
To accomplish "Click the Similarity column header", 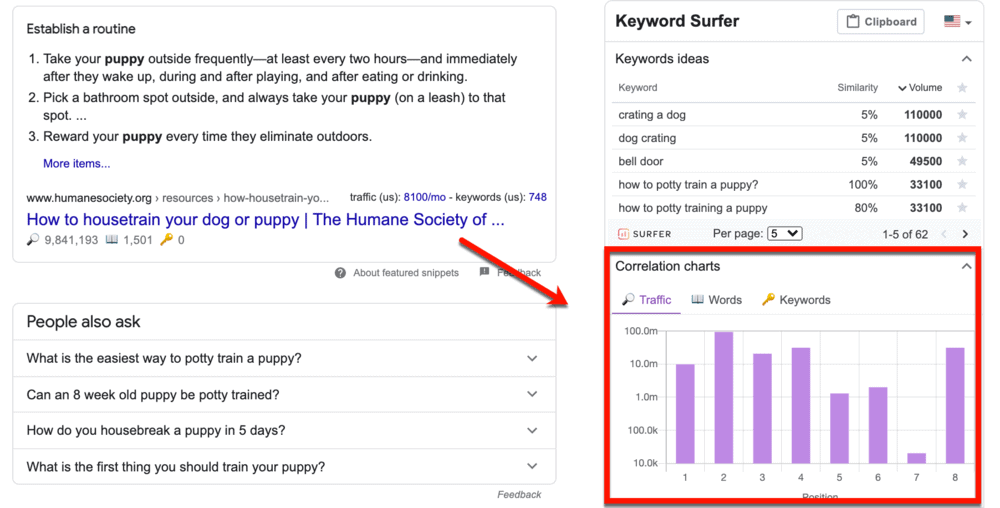I will [x=857, y=88].
